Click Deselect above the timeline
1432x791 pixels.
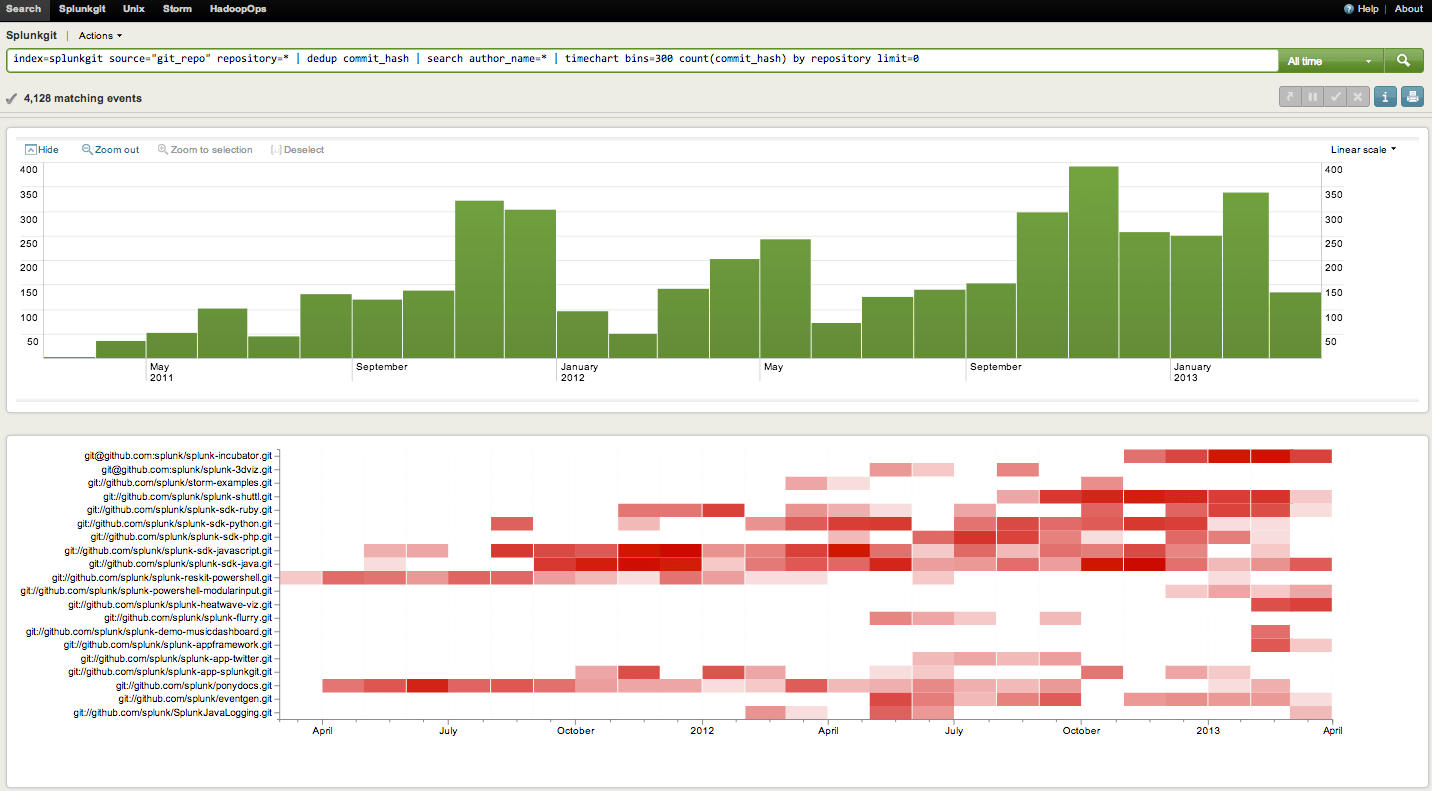(x=297, y=149)
